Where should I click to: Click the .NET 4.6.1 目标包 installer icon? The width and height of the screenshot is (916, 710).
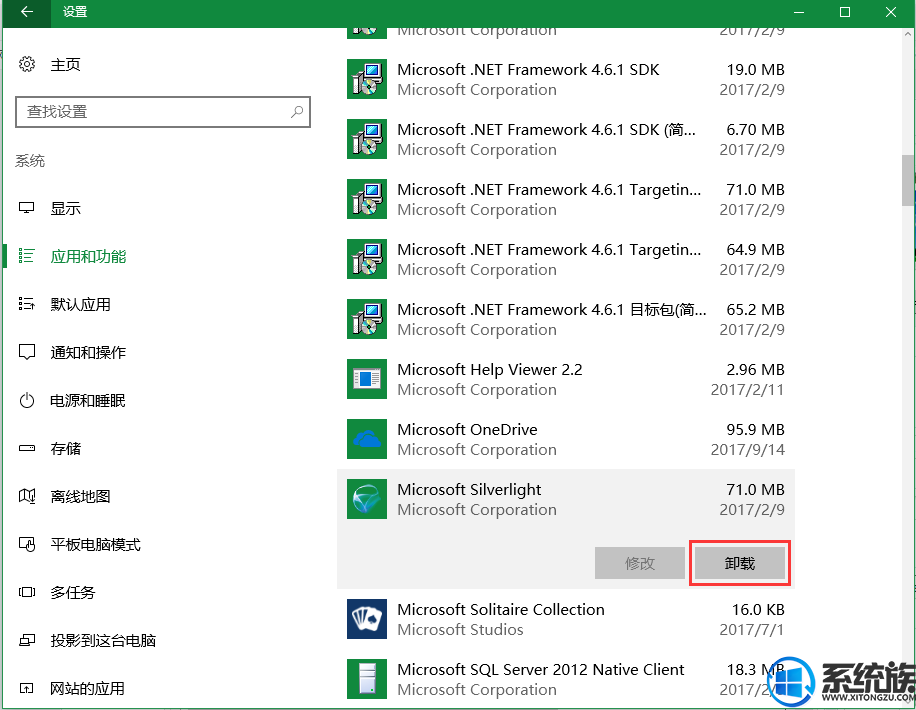(367, 319)
